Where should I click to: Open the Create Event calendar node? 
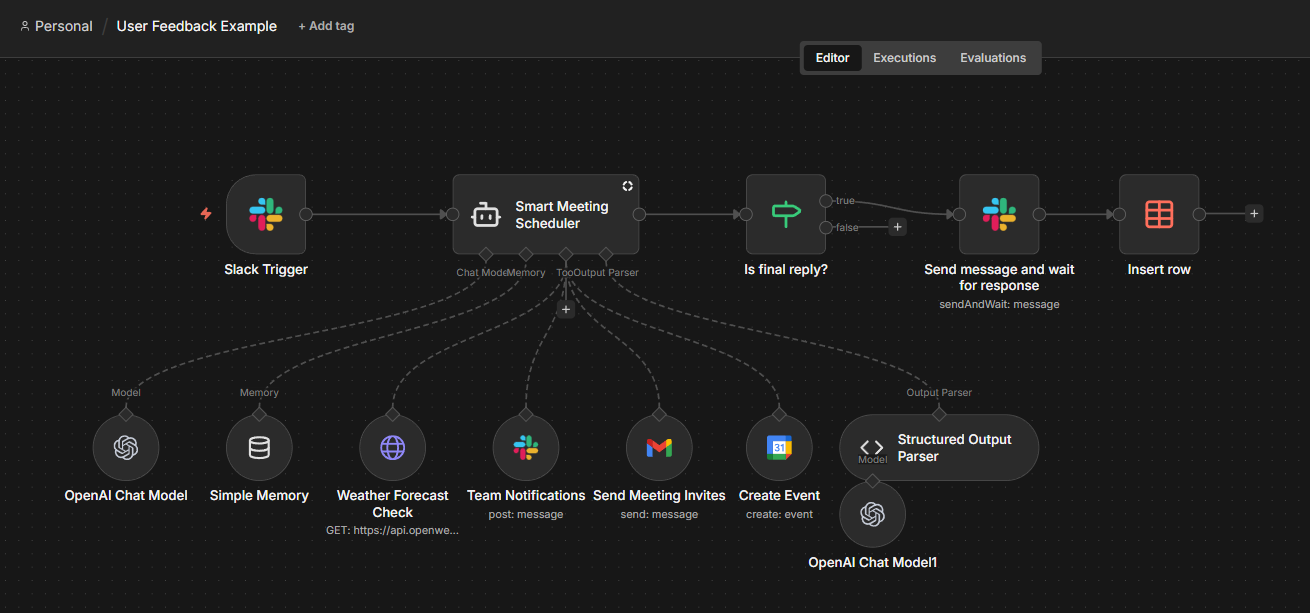779,447
